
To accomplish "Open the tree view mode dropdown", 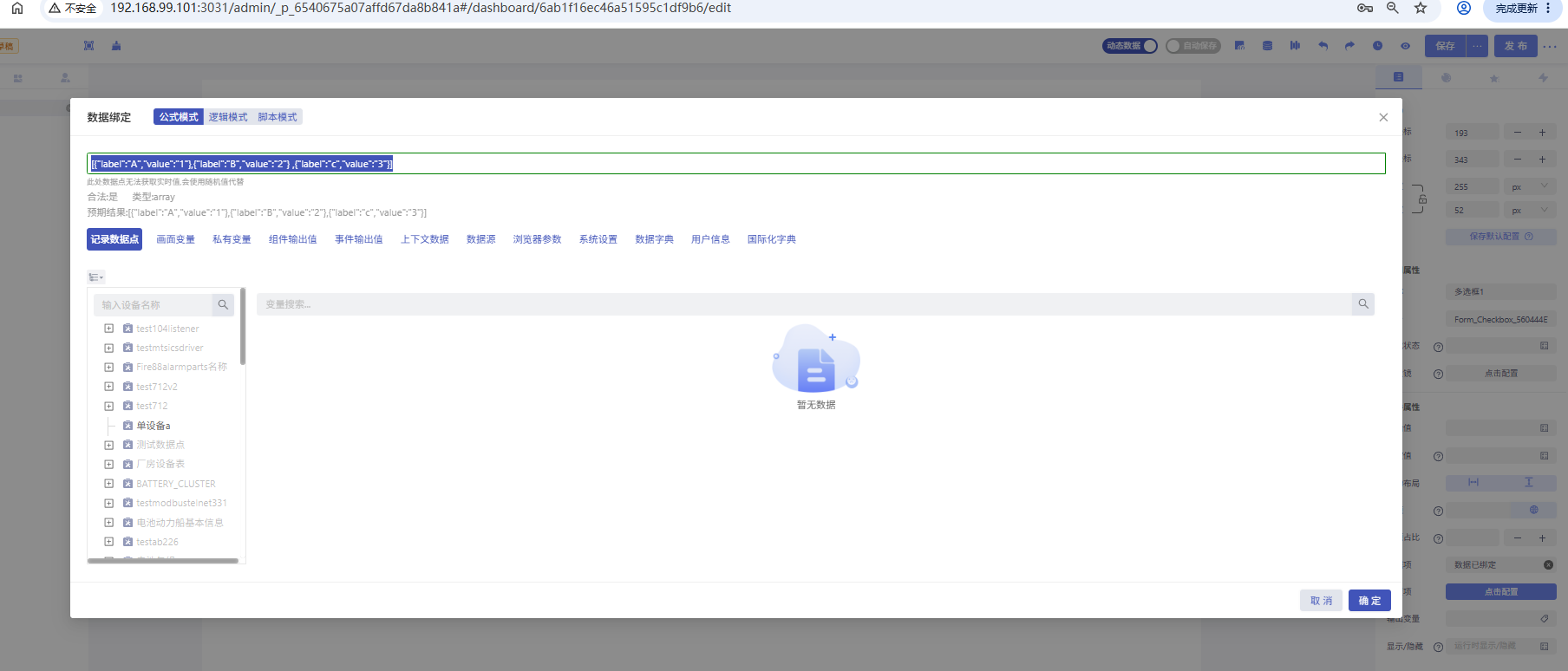I will (x=96, y=277).
